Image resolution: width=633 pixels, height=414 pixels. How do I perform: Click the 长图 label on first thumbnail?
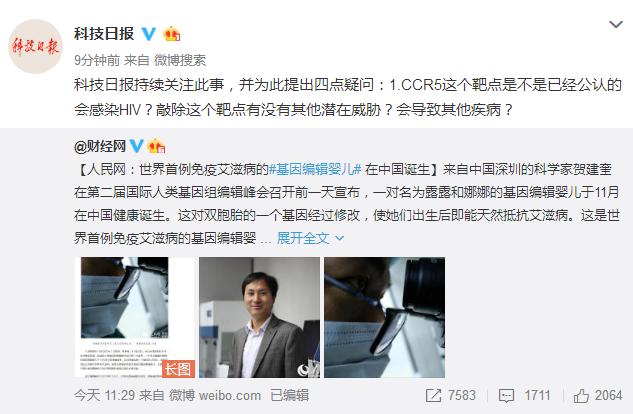point(178,369)
